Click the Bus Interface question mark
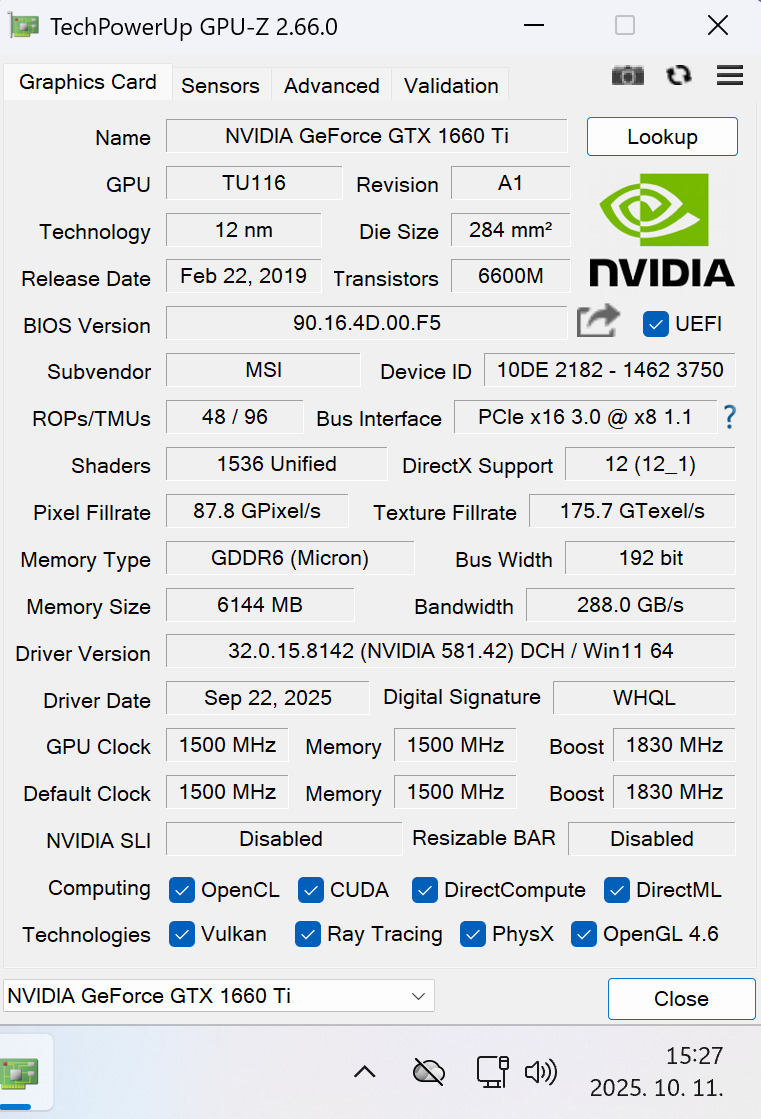This screenshot has width=761, height=1119. coord(730,417)
